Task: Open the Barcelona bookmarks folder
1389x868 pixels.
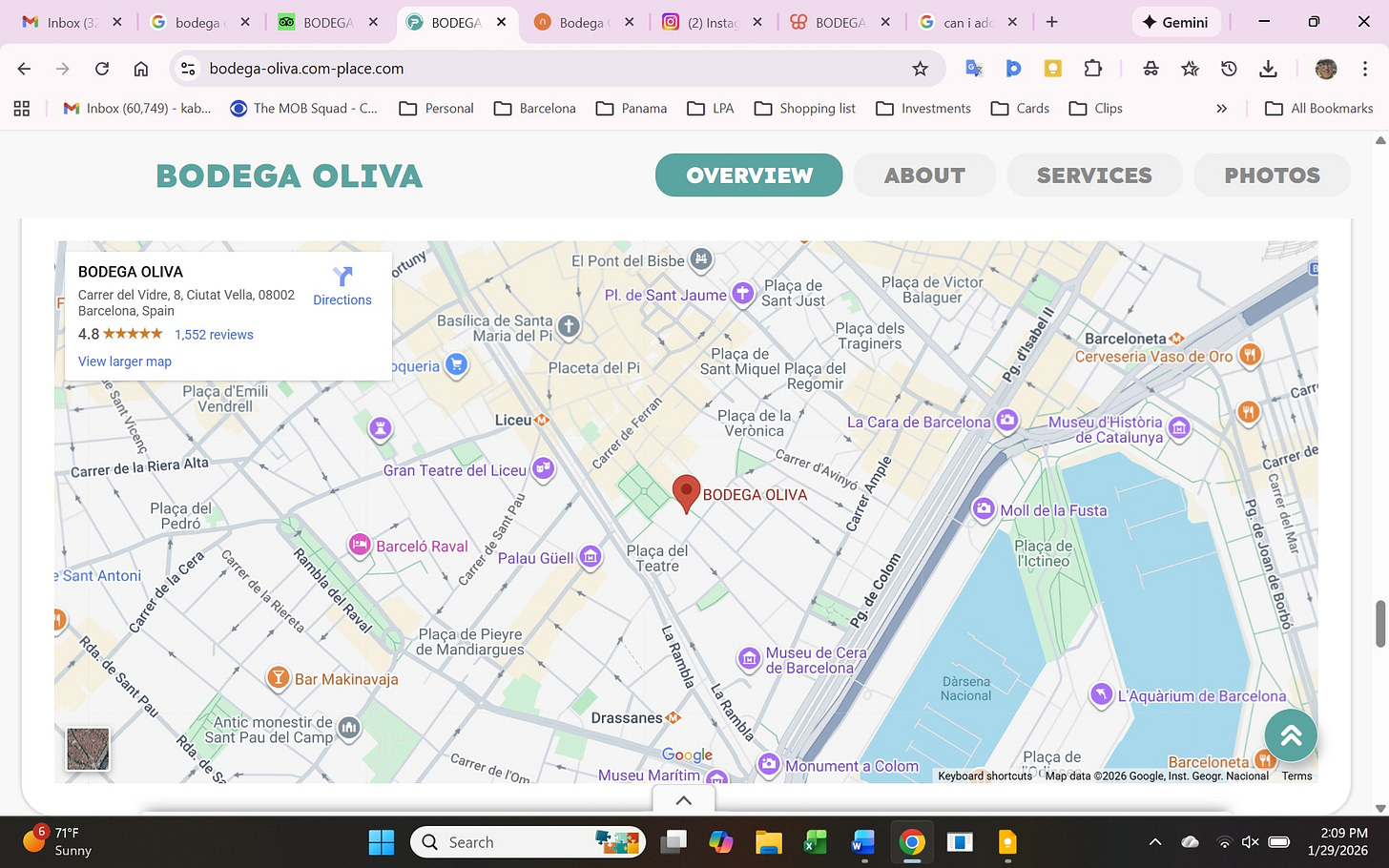Action: click(535, 109)
